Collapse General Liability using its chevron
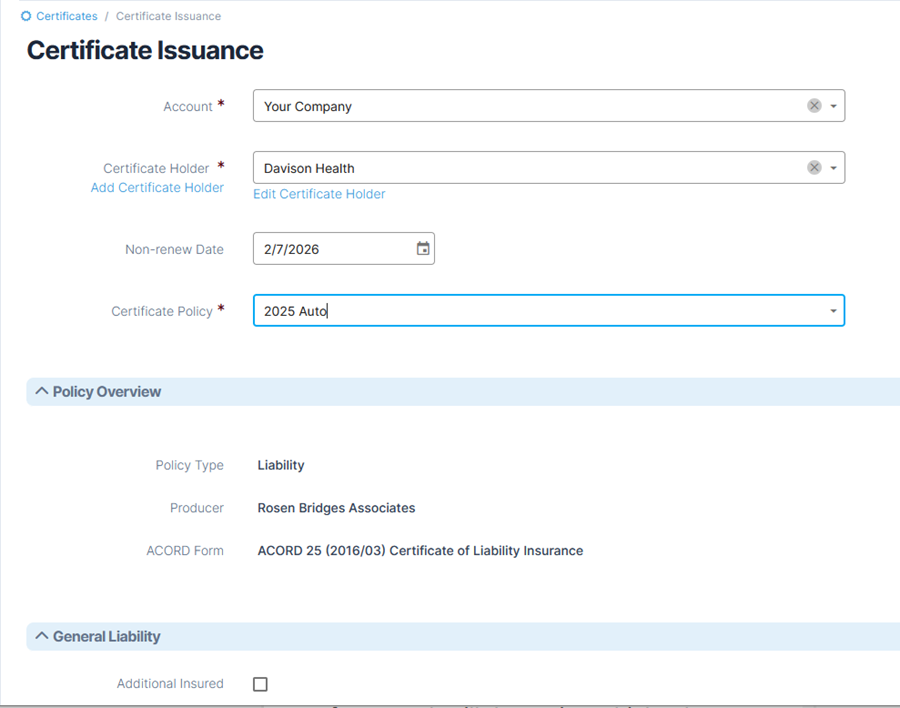900x708 pixels. 41,636
